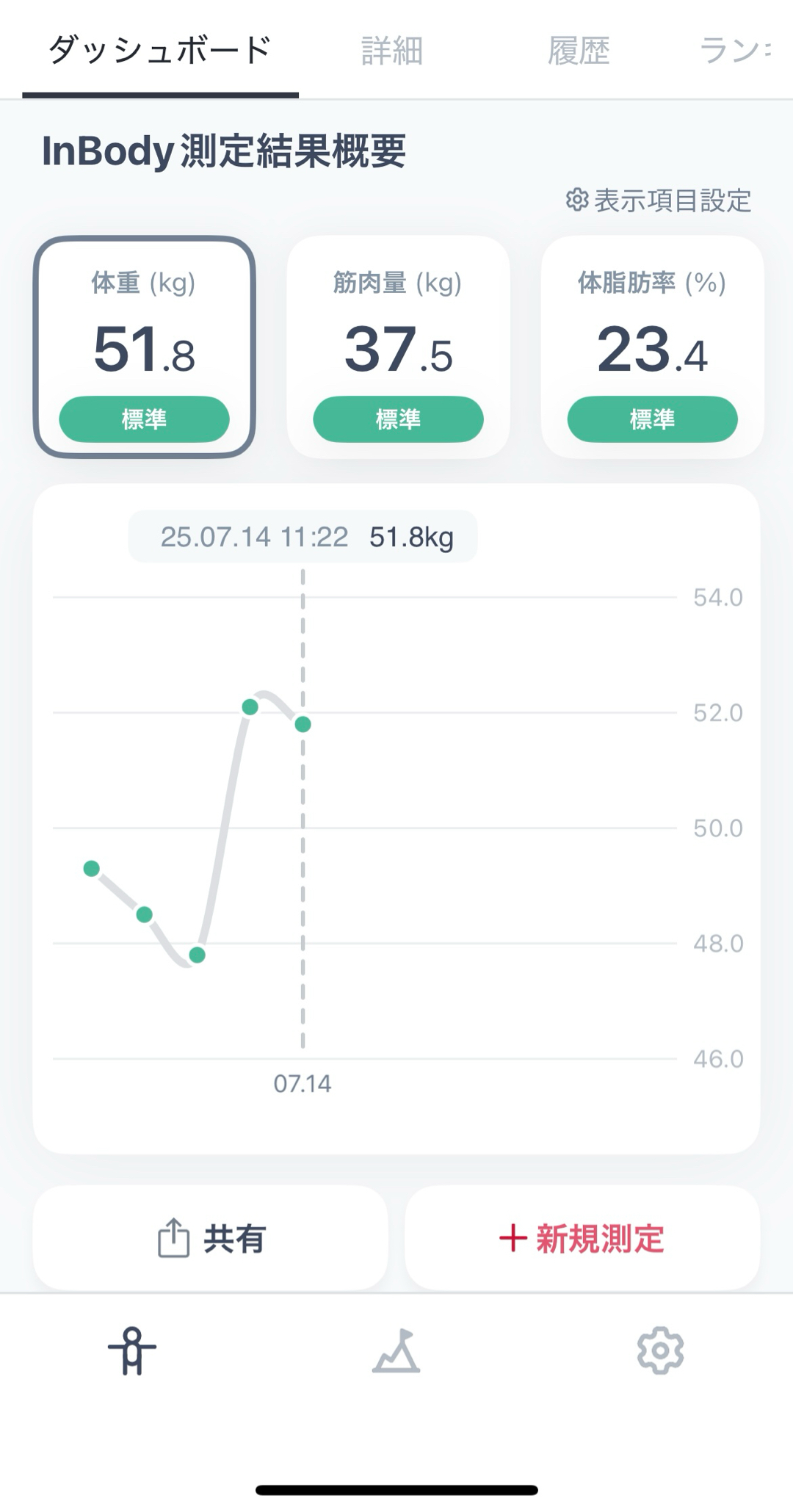Tap the share icon next to 共有
Screen dimensions: 793x1512
tap(173, 1238)
